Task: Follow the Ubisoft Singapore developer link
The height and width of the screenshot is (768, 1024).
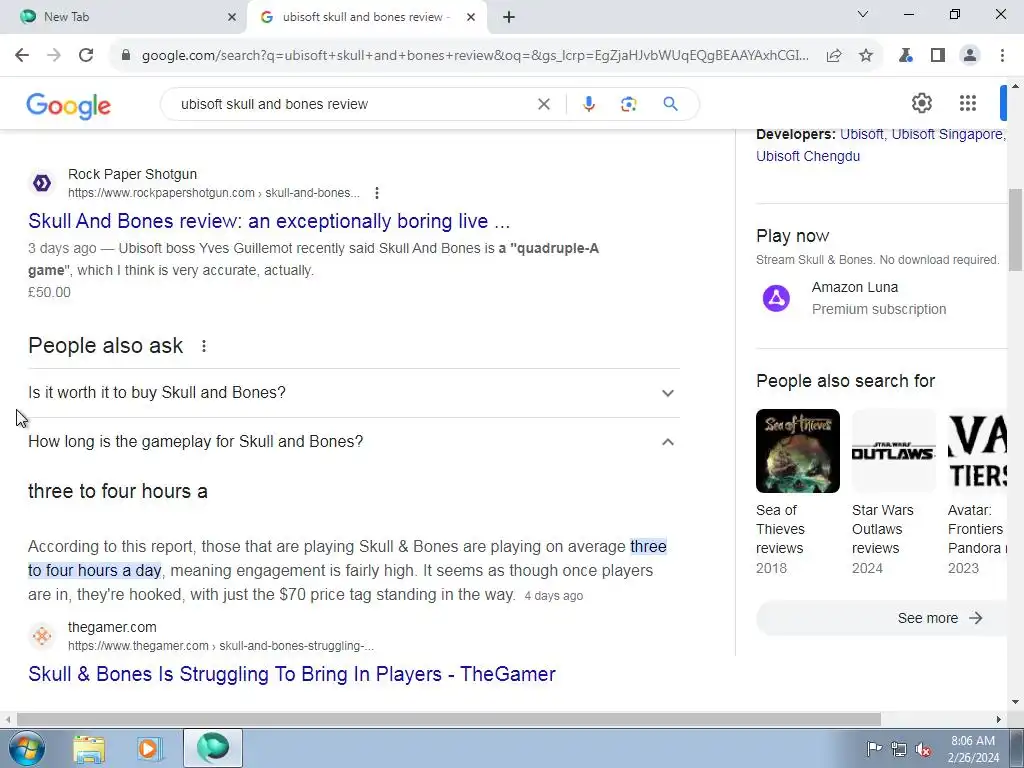Action: coord(947,134)
